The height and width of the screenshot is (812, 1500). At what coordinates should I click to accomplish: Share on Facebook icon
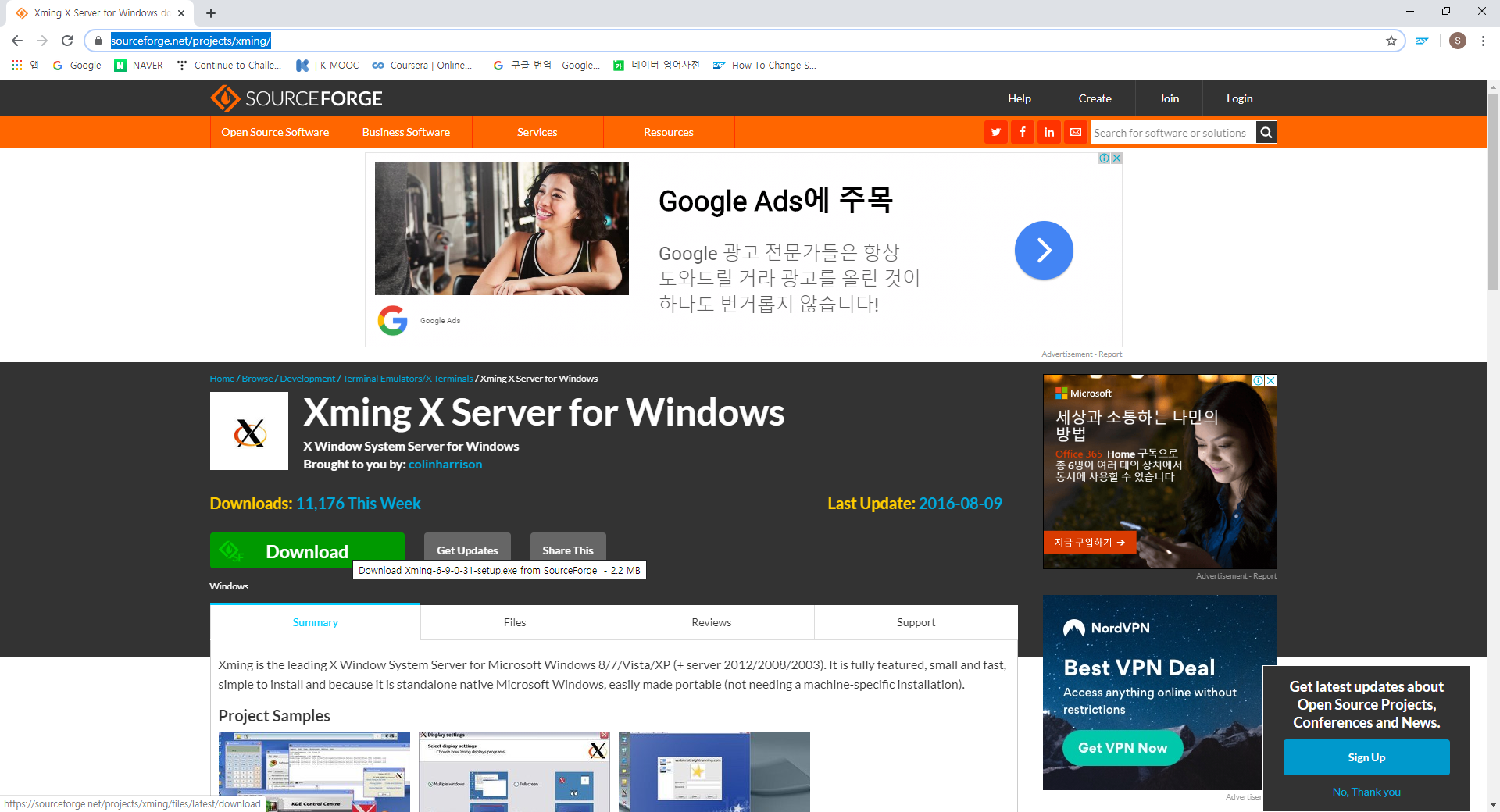coord(1023,132)
